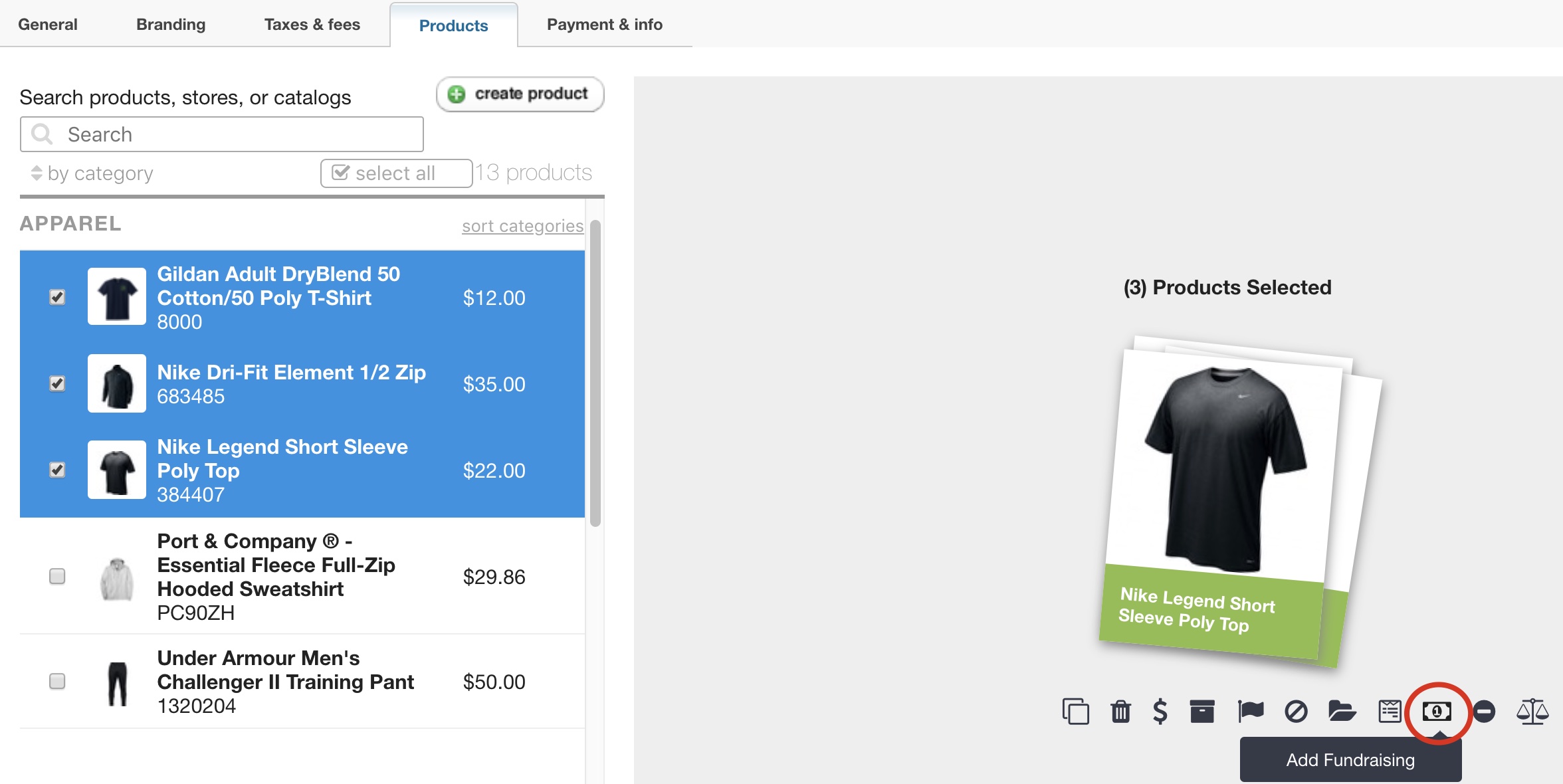Click the flag icon in toolbar
Viewport: 1563px width, 784px height.
point(1250,712)
